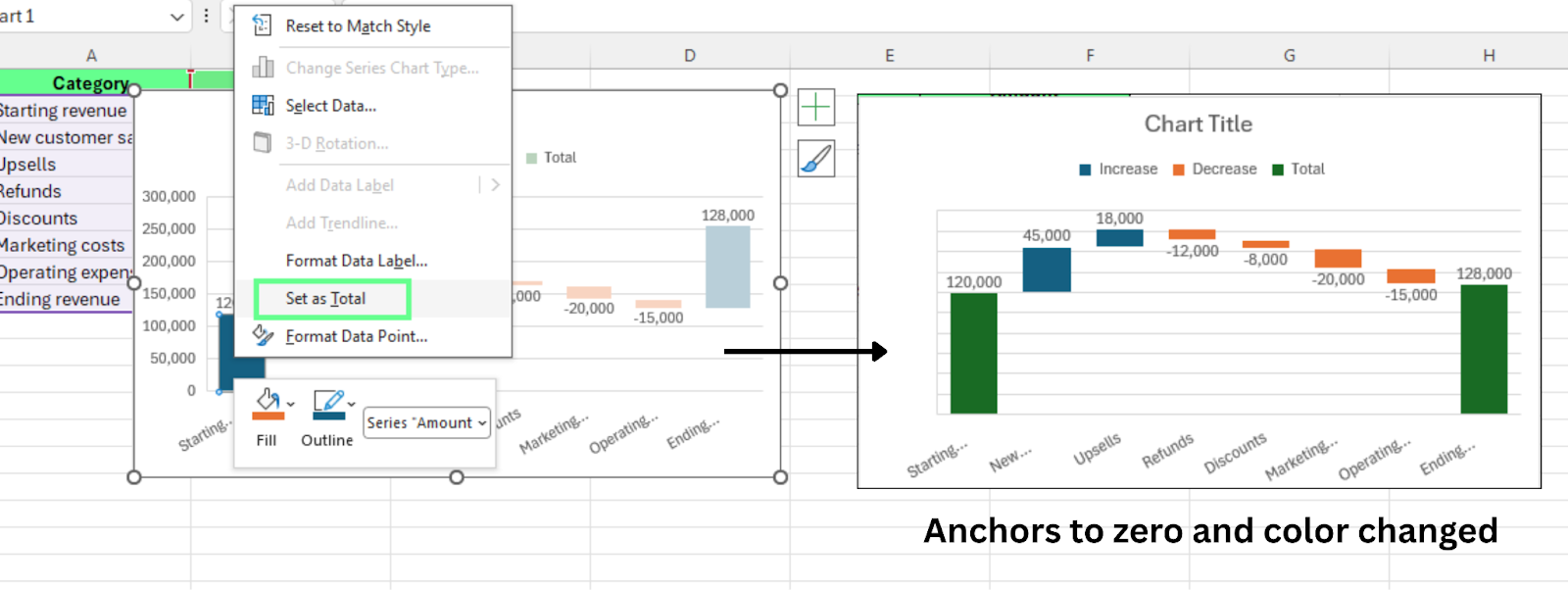
Task: Click the Change Series Chart Type icon
Action: (x=263, y=67)
